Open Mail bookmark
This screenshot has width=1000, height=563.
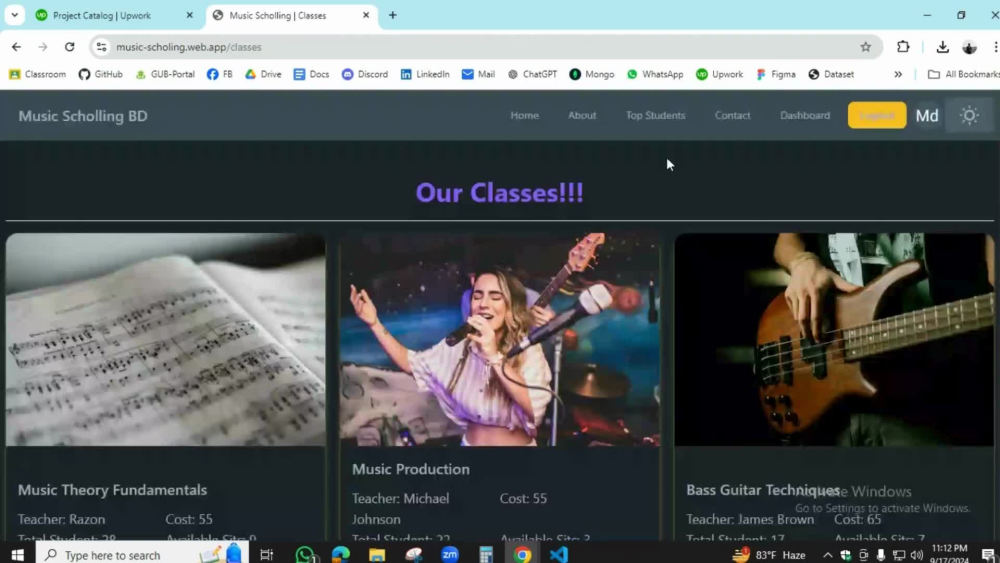point(478,75)
